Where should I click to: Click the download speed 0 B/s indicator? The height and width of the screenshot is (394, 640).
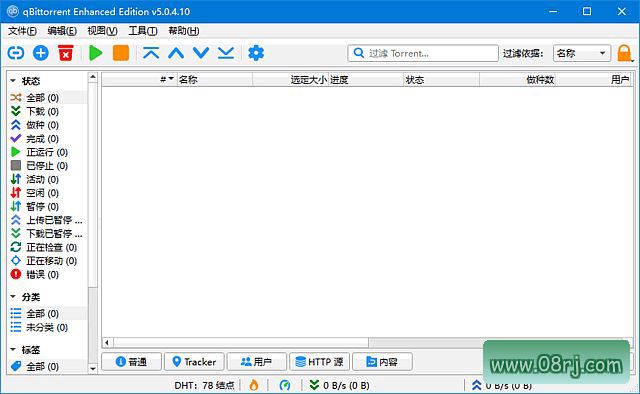tap(340, 385)
